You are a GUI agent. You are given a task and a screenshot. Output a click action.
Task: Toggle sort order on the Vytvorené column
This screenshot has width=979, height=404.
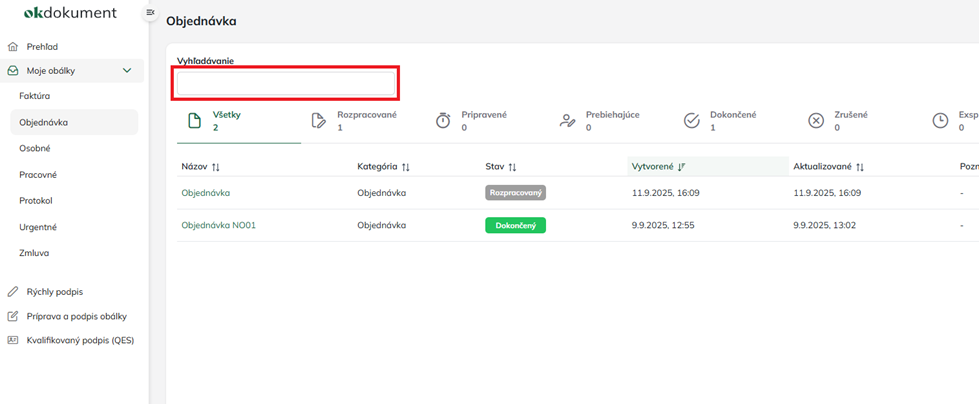[x=681, y=167]
